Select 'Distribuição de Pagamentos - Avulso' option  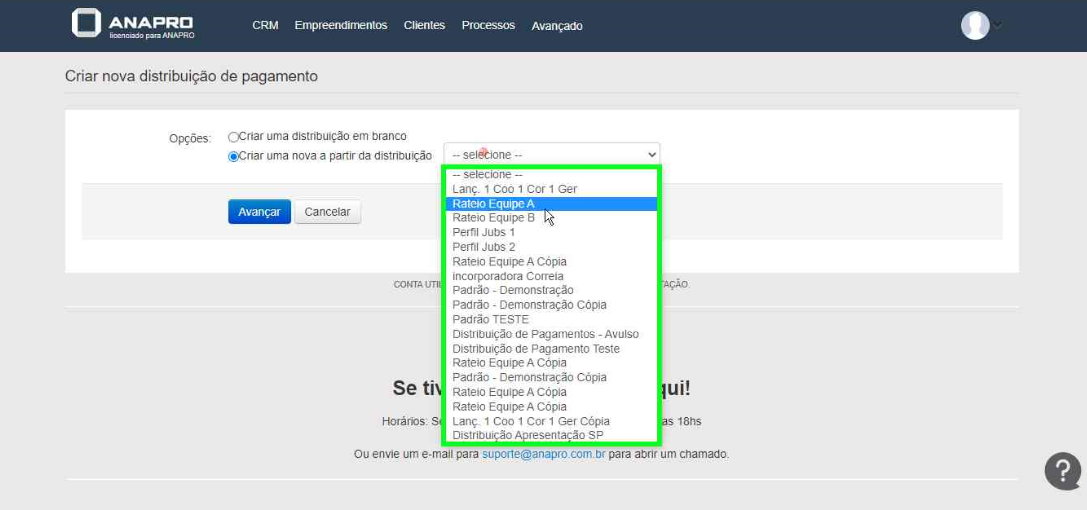[x=545, y=334]
